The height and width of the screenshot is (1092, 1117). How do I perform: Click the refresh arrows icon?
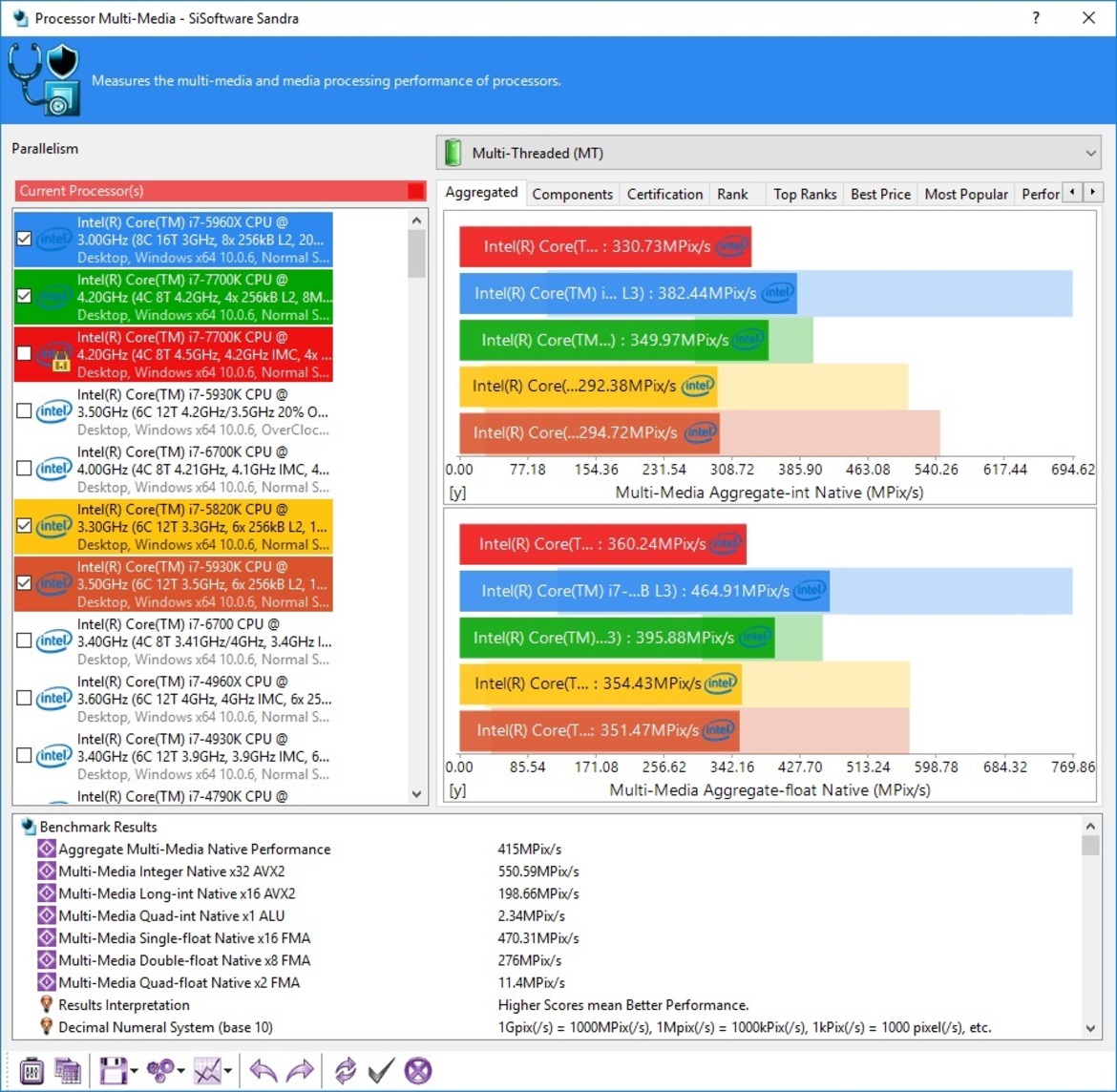coord(346,1071)
